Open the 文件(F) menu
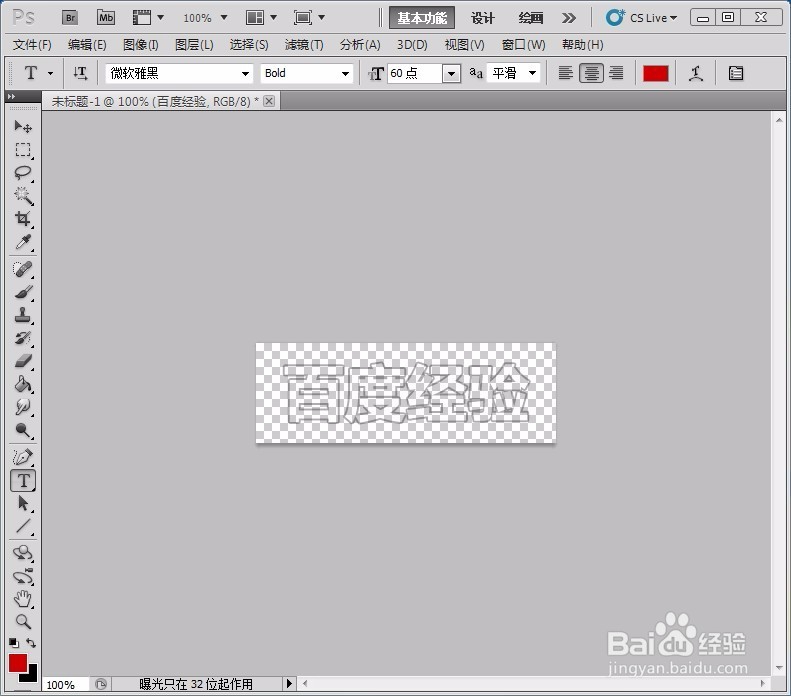Screen dimensions: 791x696 (x=32, y=45)
